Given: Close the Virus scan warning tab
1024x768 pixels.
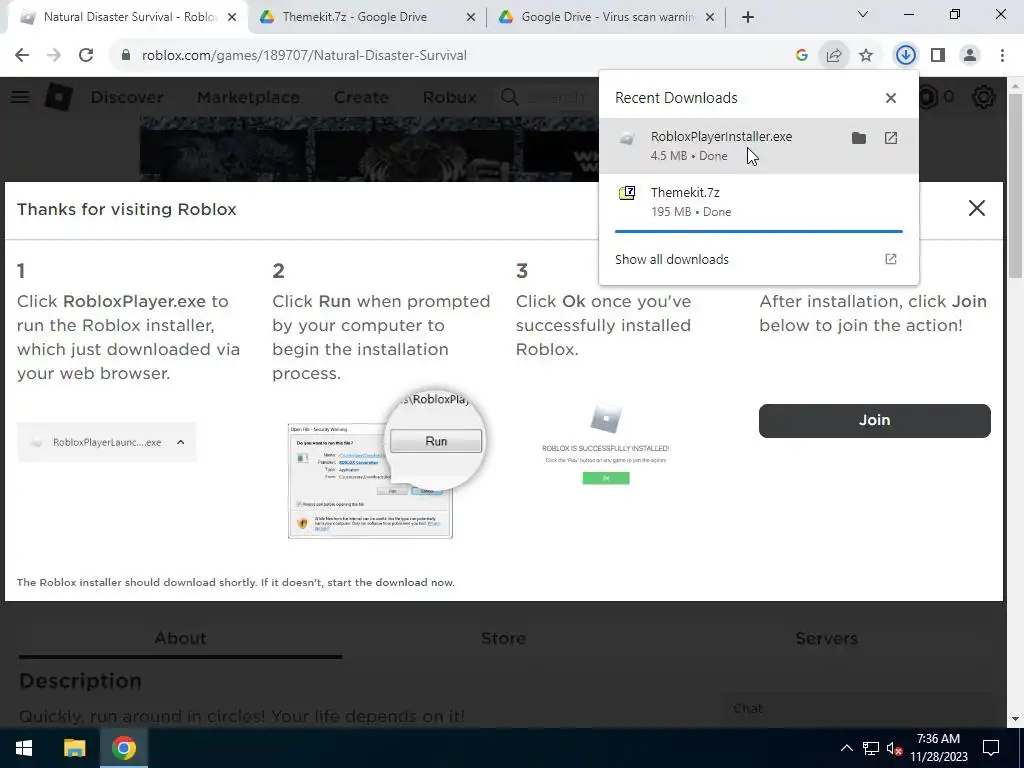Looking at the screenshot, I should pos(711,18).
